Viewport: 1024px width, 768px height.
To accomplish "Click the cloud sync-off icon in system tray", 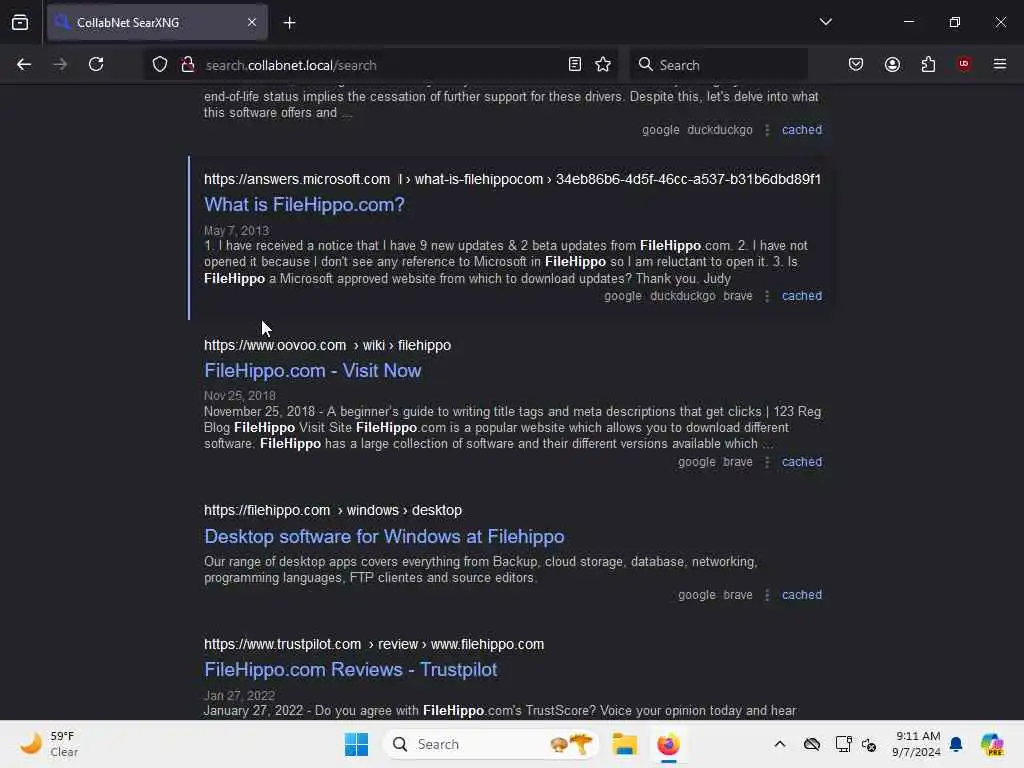I will coord(812,744).
